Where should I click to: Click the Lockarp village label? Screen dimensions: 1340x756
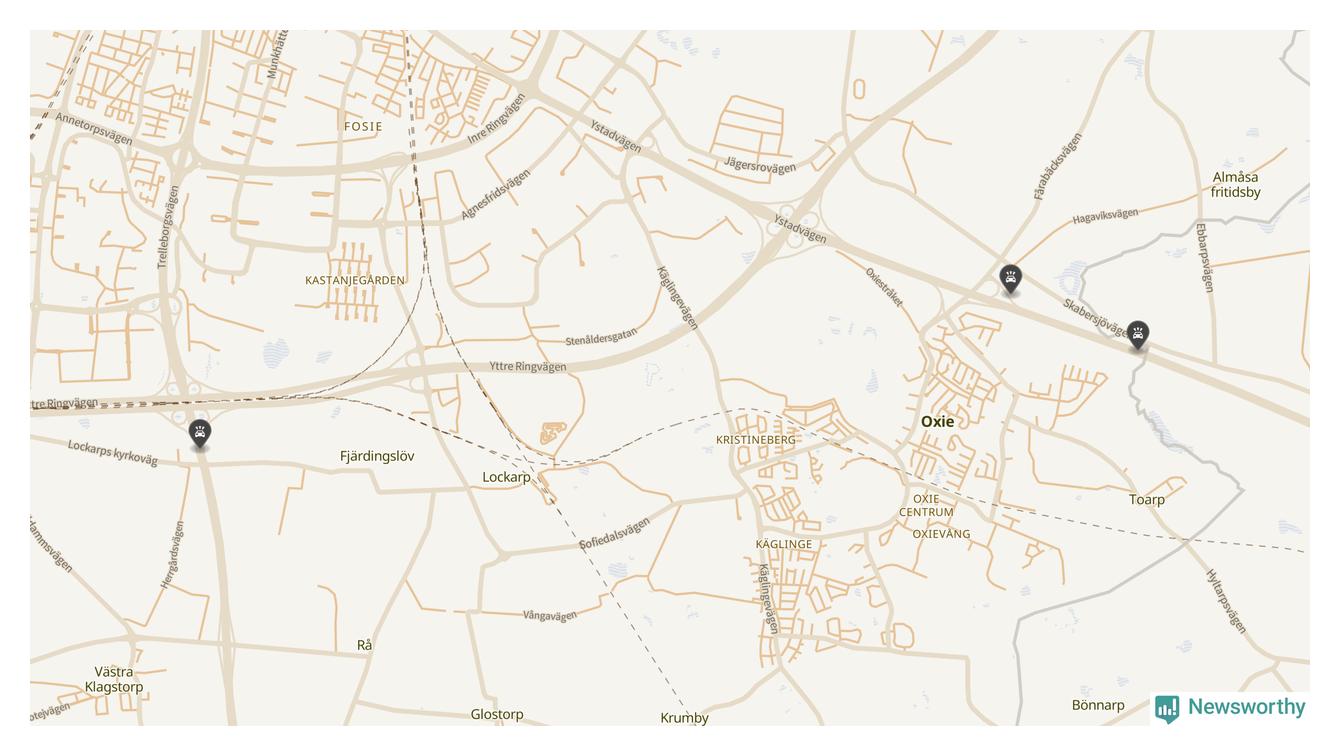coord(507,478)
